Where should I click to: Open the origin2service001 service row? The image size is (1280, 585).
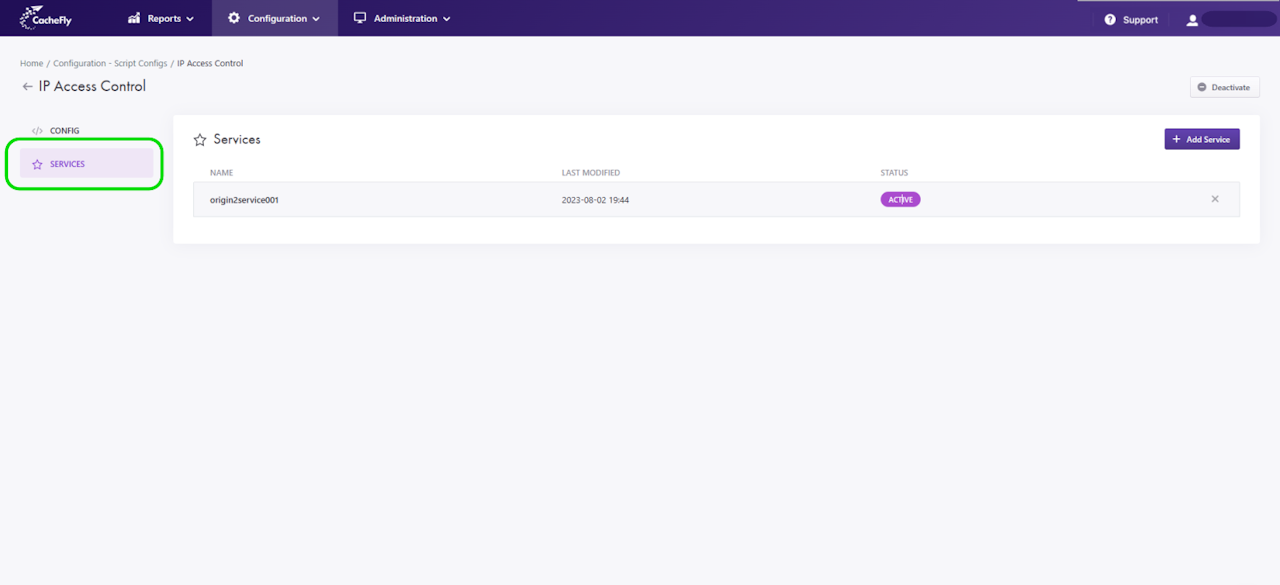(716, 199)
